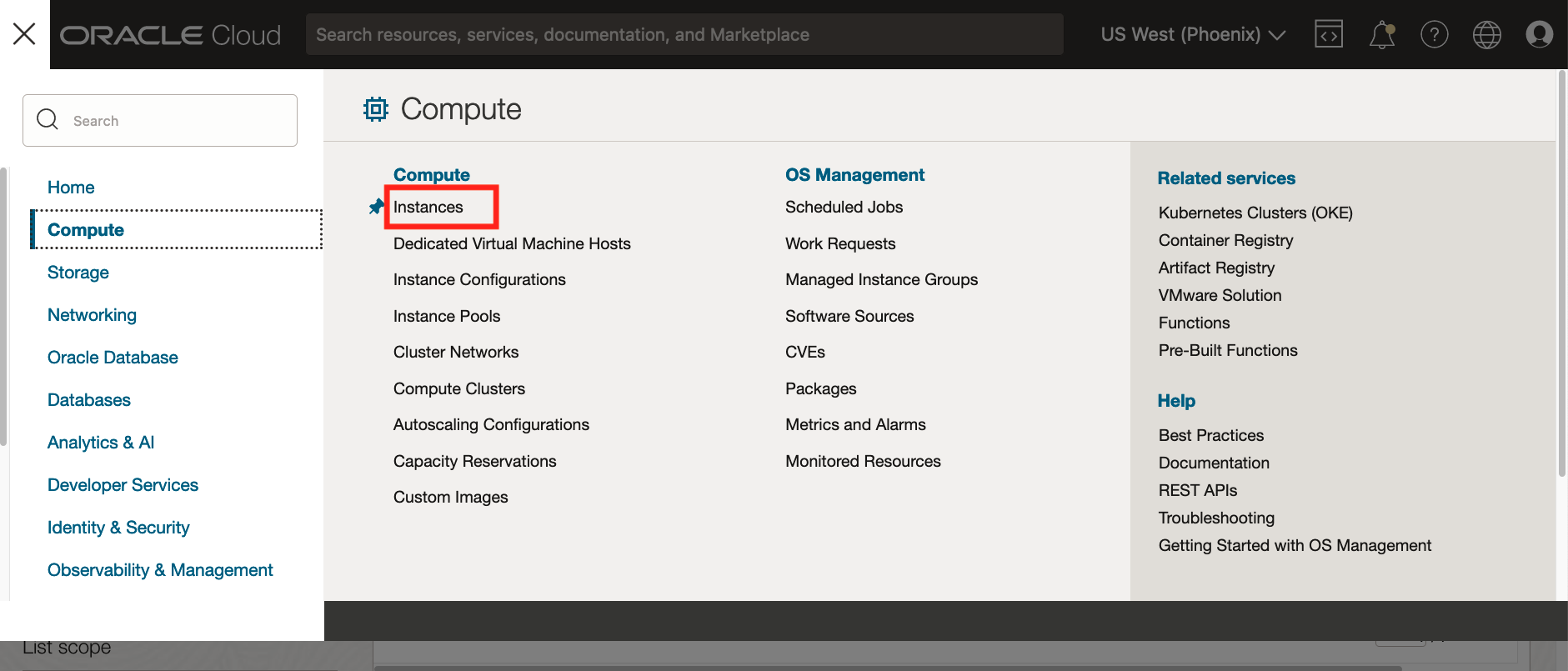Open Getting Started with OS Management

point(1295,545)
